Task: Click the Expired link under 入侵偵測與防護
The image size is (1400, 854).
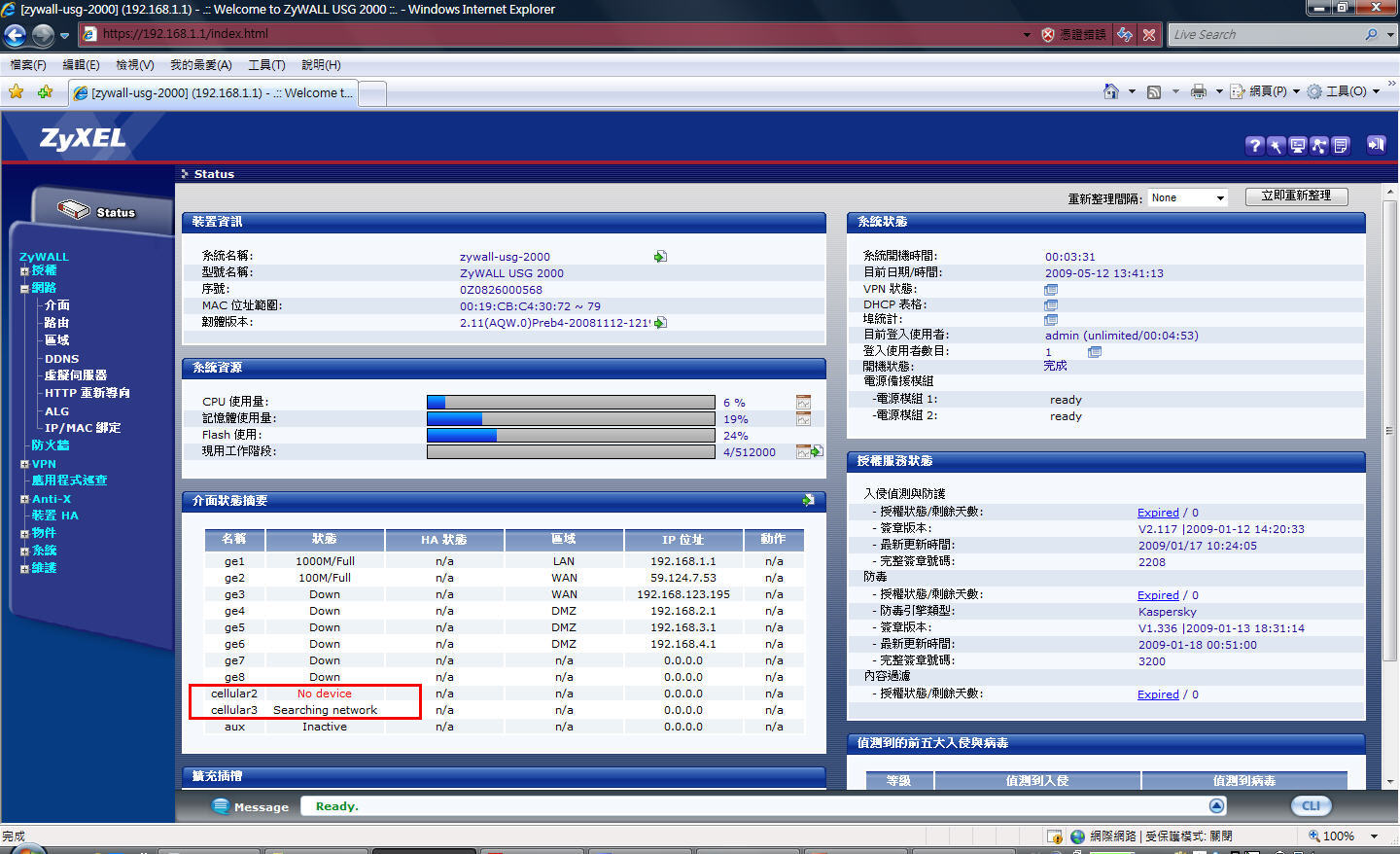Action: pos(1158,513)
